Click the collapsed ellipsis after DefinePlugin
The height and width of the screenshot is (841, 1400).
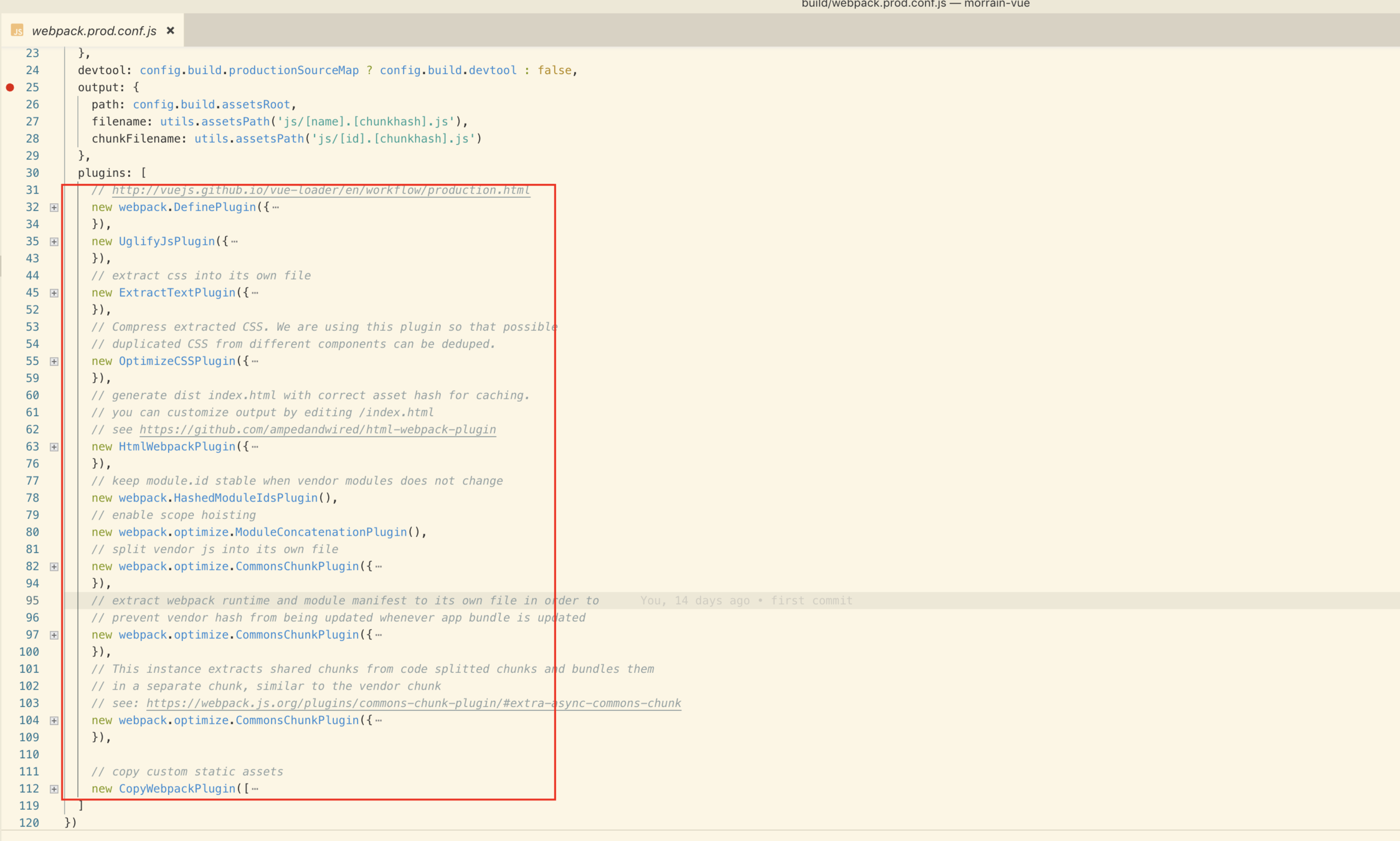coord(276,207)
